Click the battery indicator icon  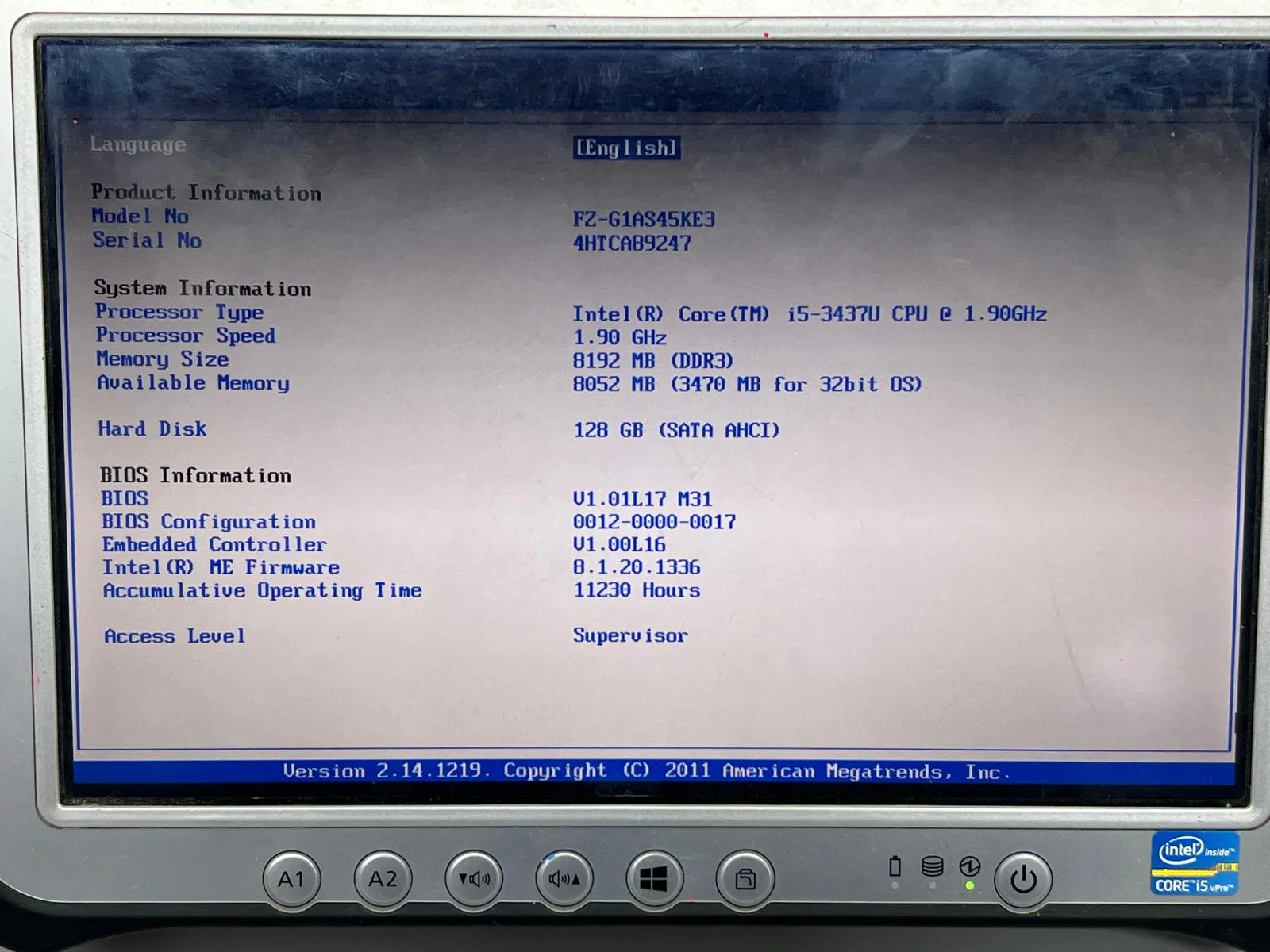(895, 866)
